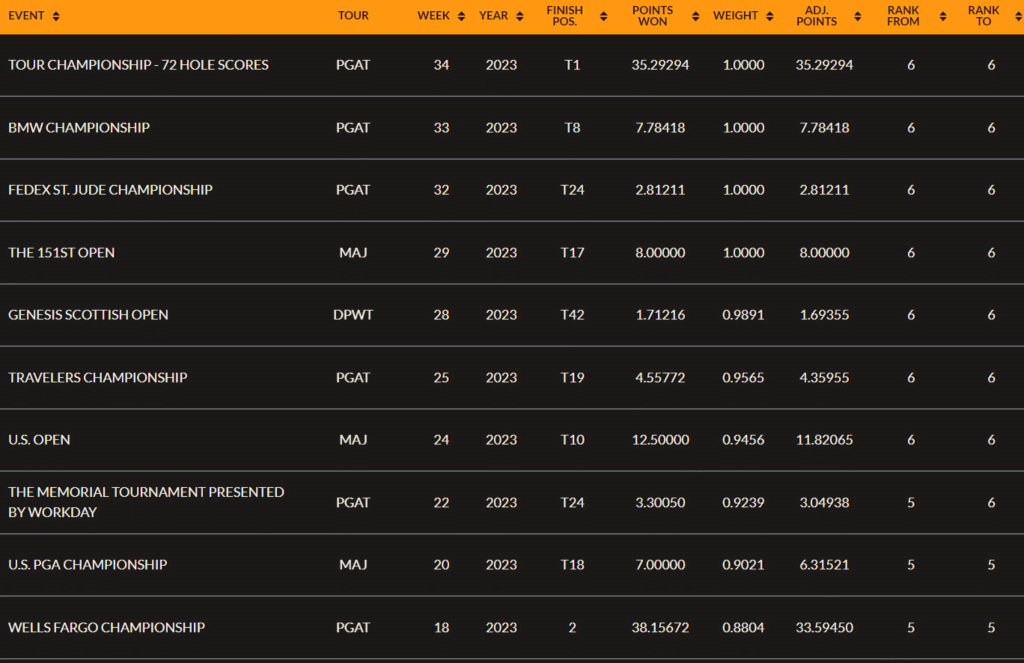Image resolution: width=1024 pixels, height=663 pixels.
Task: Click the FINISH POS. header label
Action: tap(565, 16)
